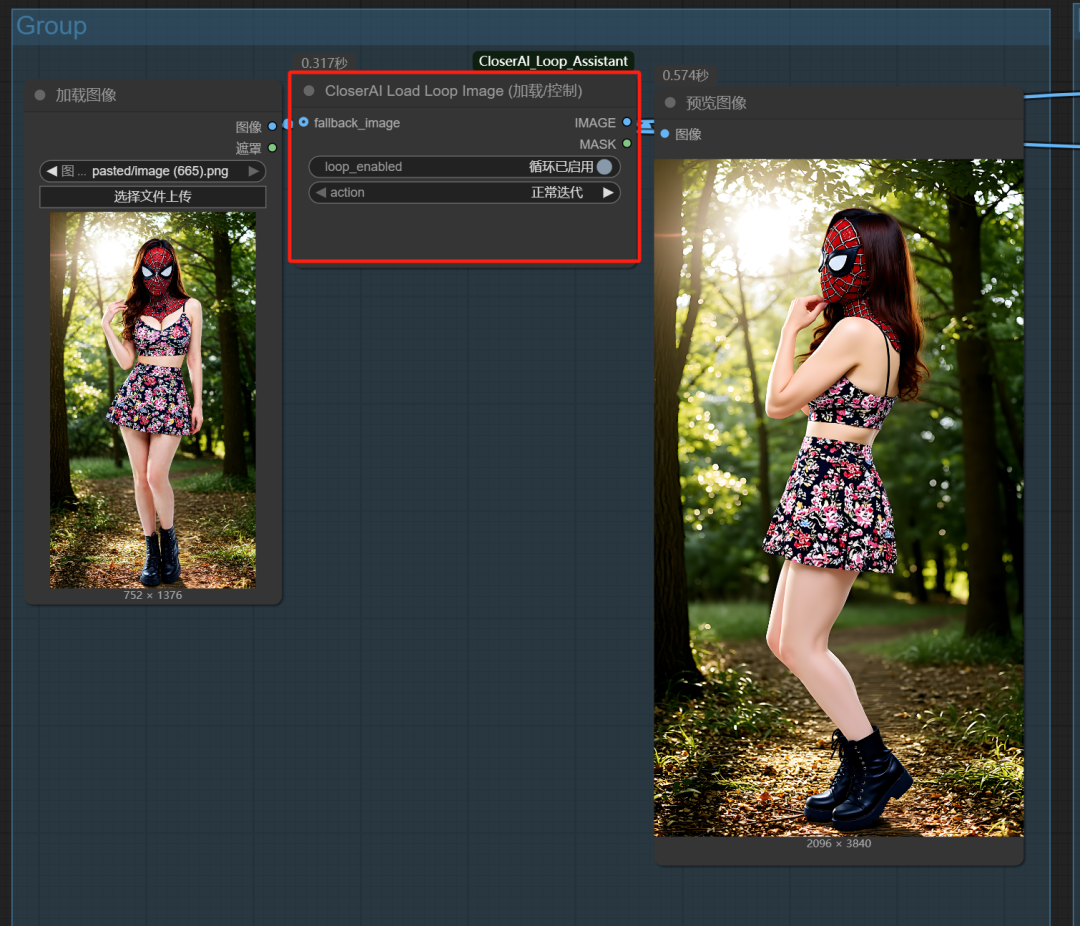Click the 图像 input port on 预览图像 node

(665, 134)
